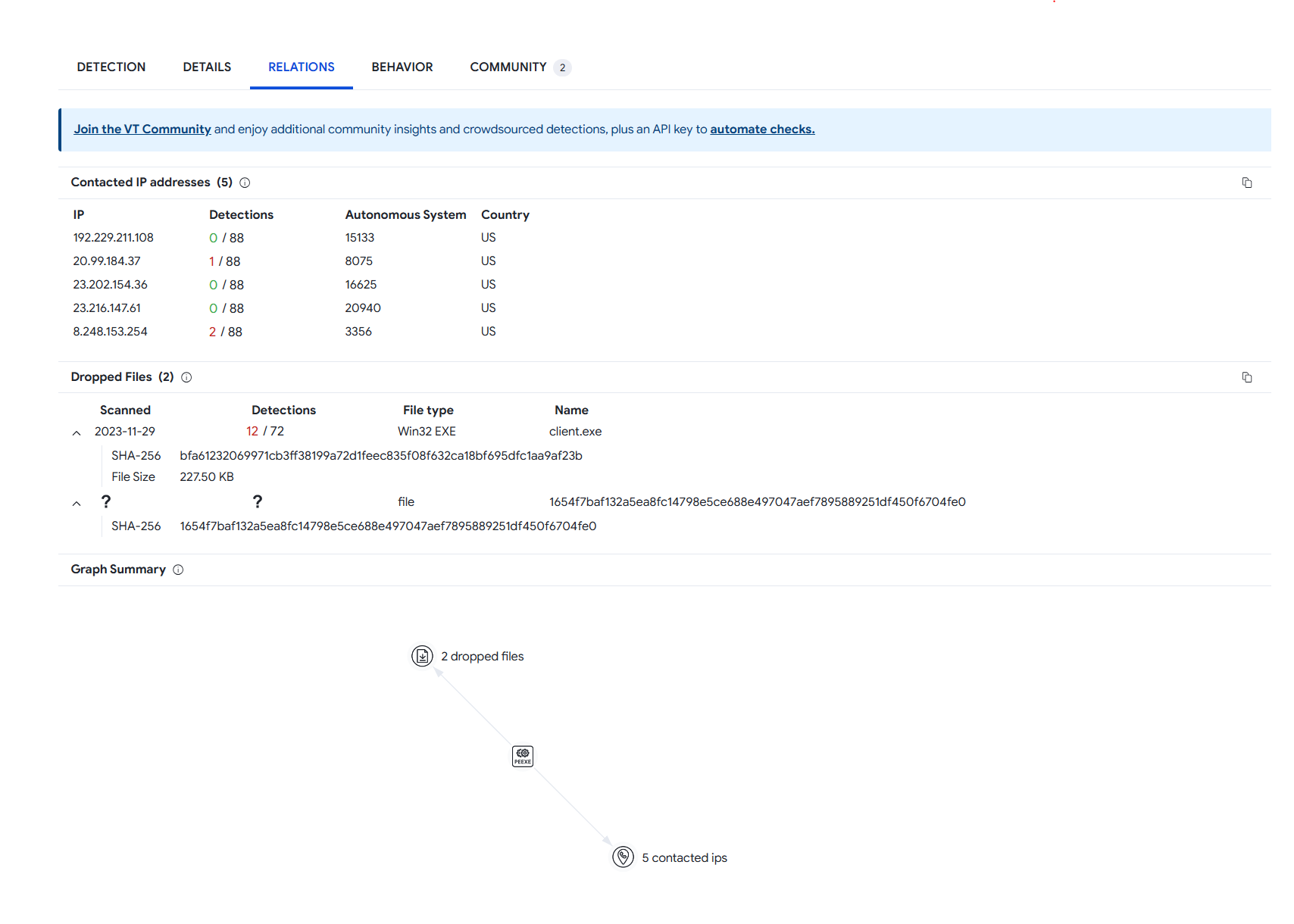Open the DETECTION tab
This screenshot has height=924, width=1294.
[x=111, y=67]
